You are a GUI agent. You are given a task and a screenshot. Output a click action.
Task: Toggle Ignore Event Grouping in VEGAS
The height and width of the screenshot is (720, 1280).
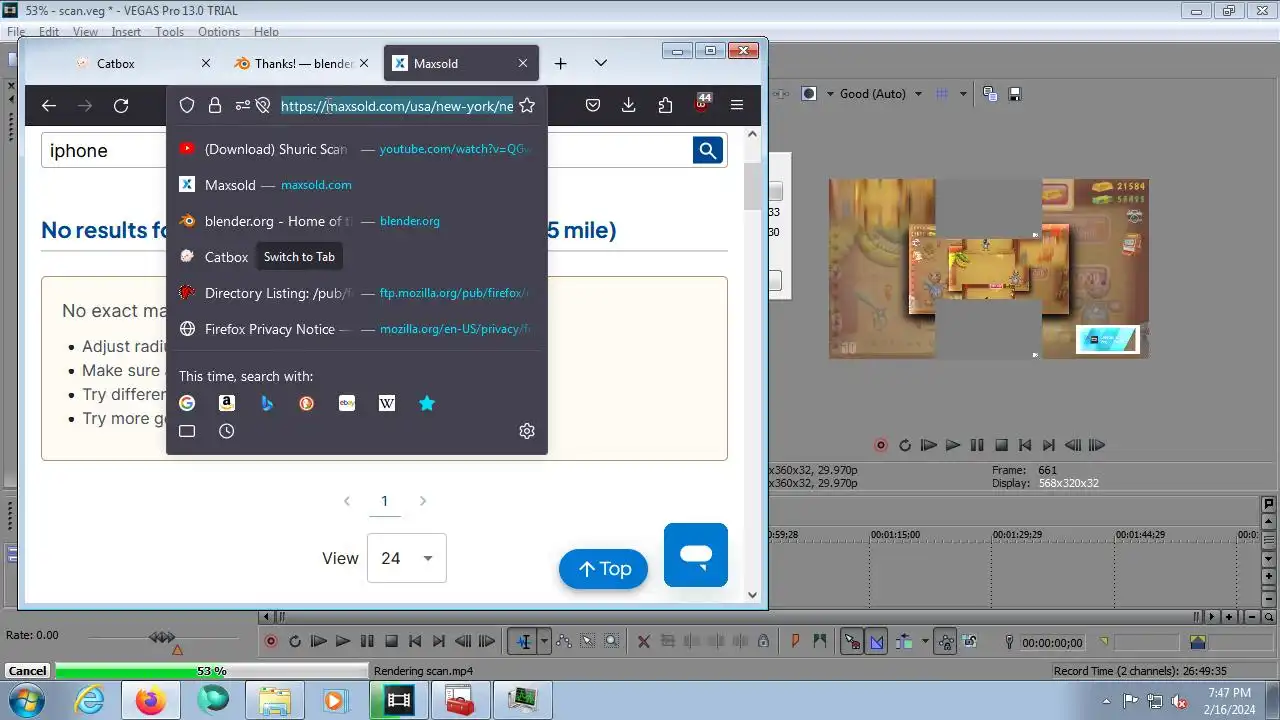point(970,641)
